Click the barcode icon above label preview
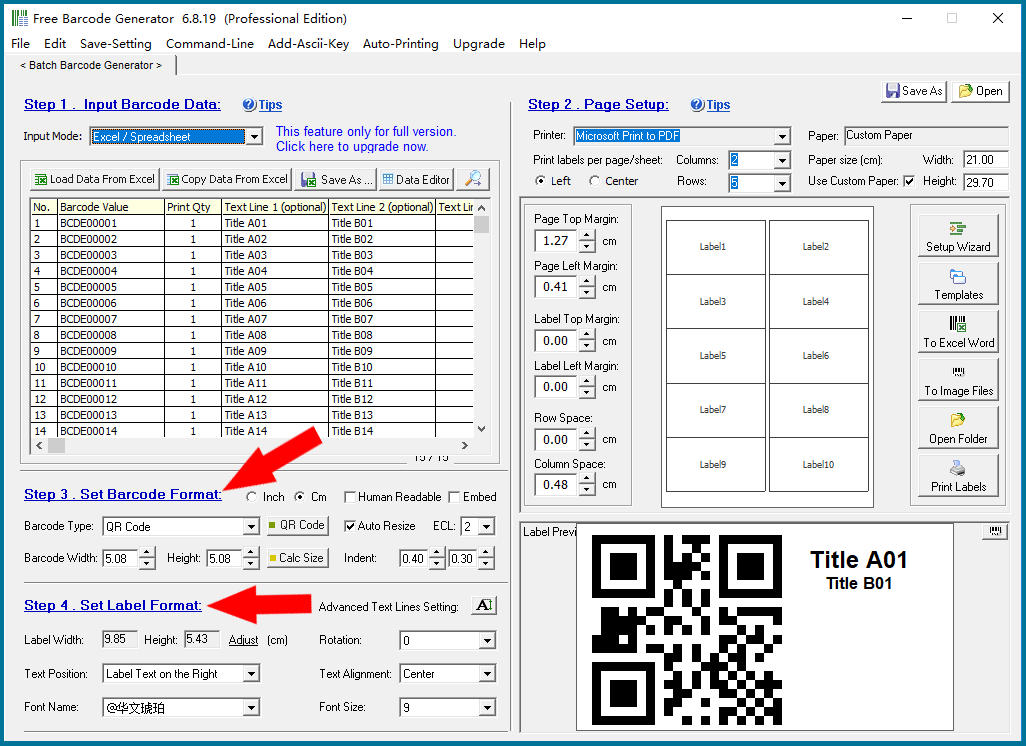 (x=995, y=531)
